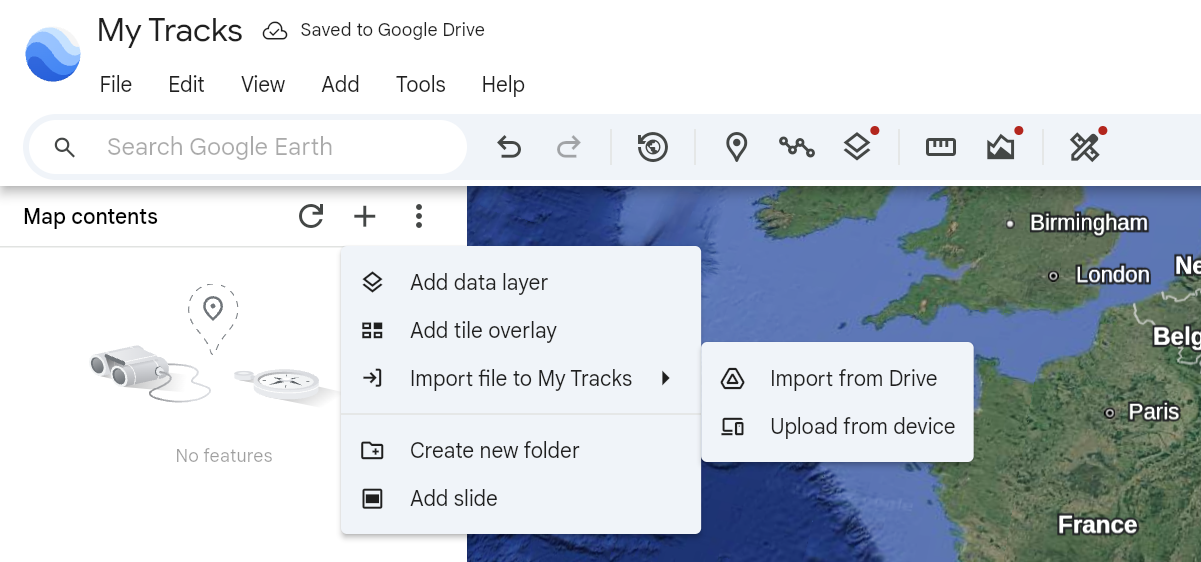Click the Saved to Google Drive cloud icon
The height and width of the screenshot is (562, 1201).
pos(275,31)
